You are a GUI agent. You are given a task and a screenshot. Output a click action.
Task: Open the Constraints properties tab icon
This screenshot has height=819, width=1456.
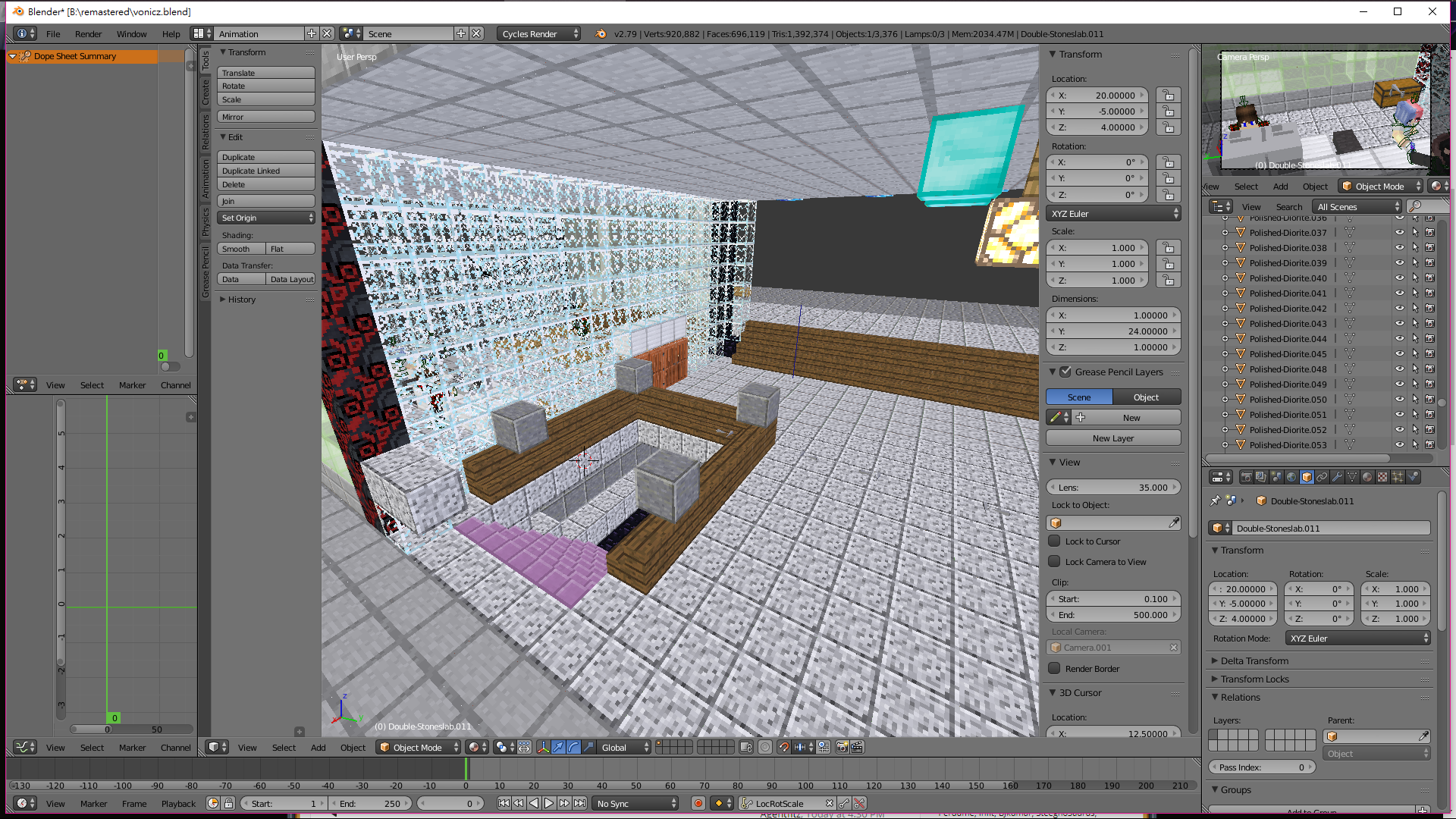(1322, 477)
